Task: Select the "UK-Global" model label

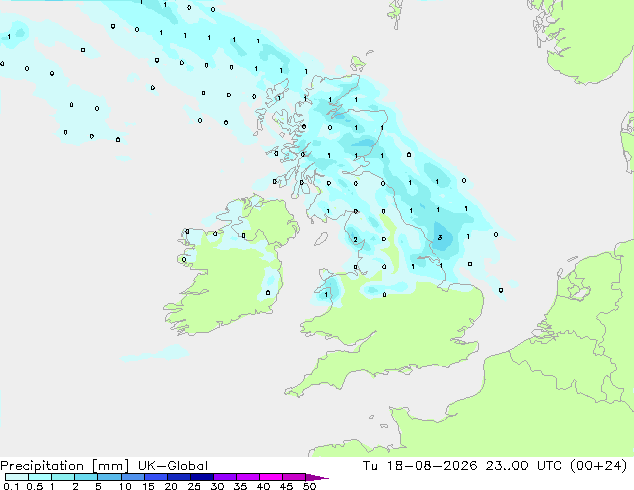Action: click(173, 466)
